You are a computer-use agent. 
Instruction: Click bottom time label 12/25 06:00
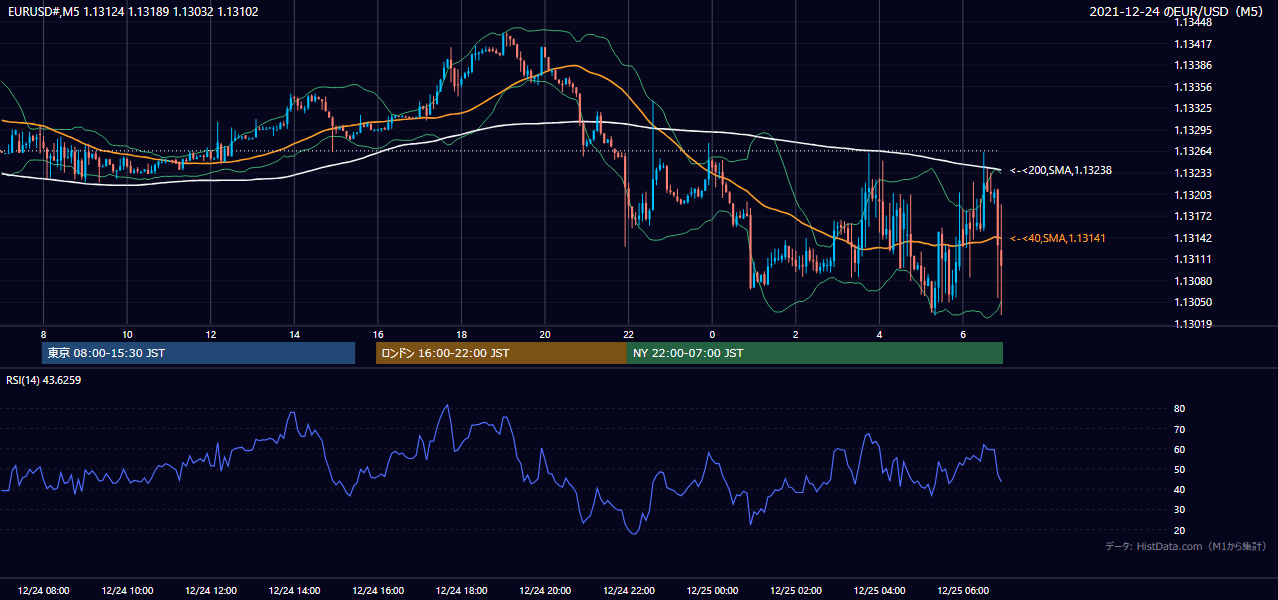tap(963, 590)
